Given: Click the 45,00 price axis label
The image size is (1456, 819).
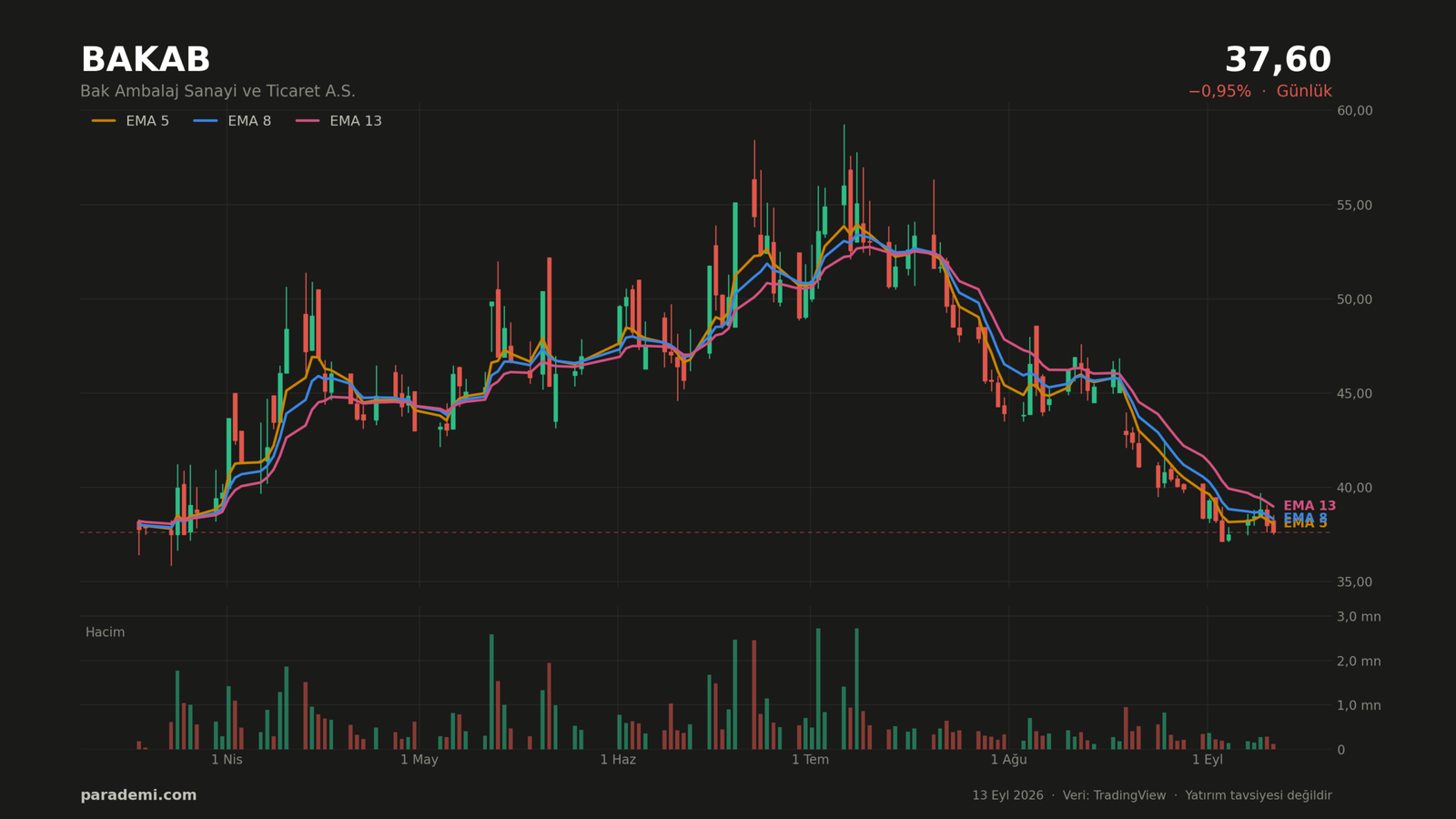Looking at the screenshot, I should coord(1354,394).
